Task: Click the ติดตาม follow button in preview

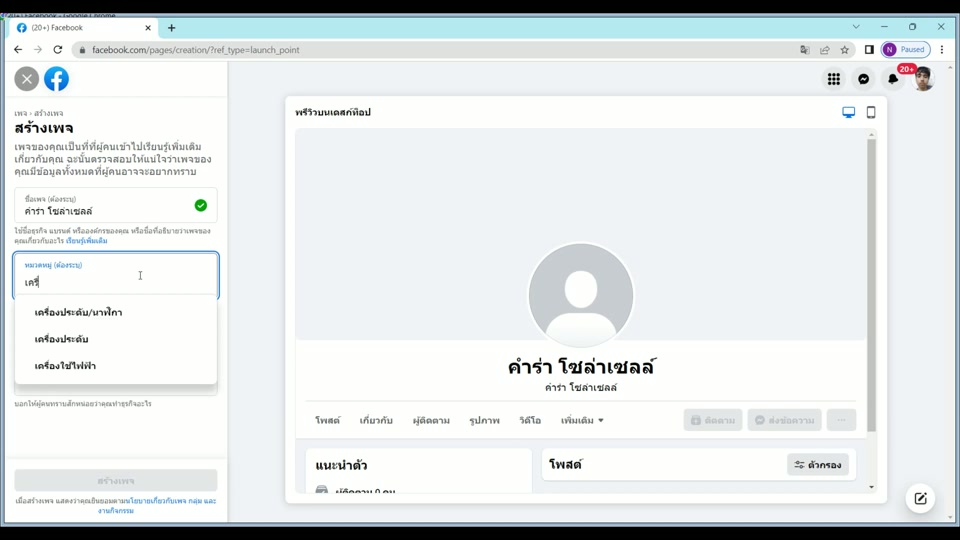Action: [x=713, y=420]
